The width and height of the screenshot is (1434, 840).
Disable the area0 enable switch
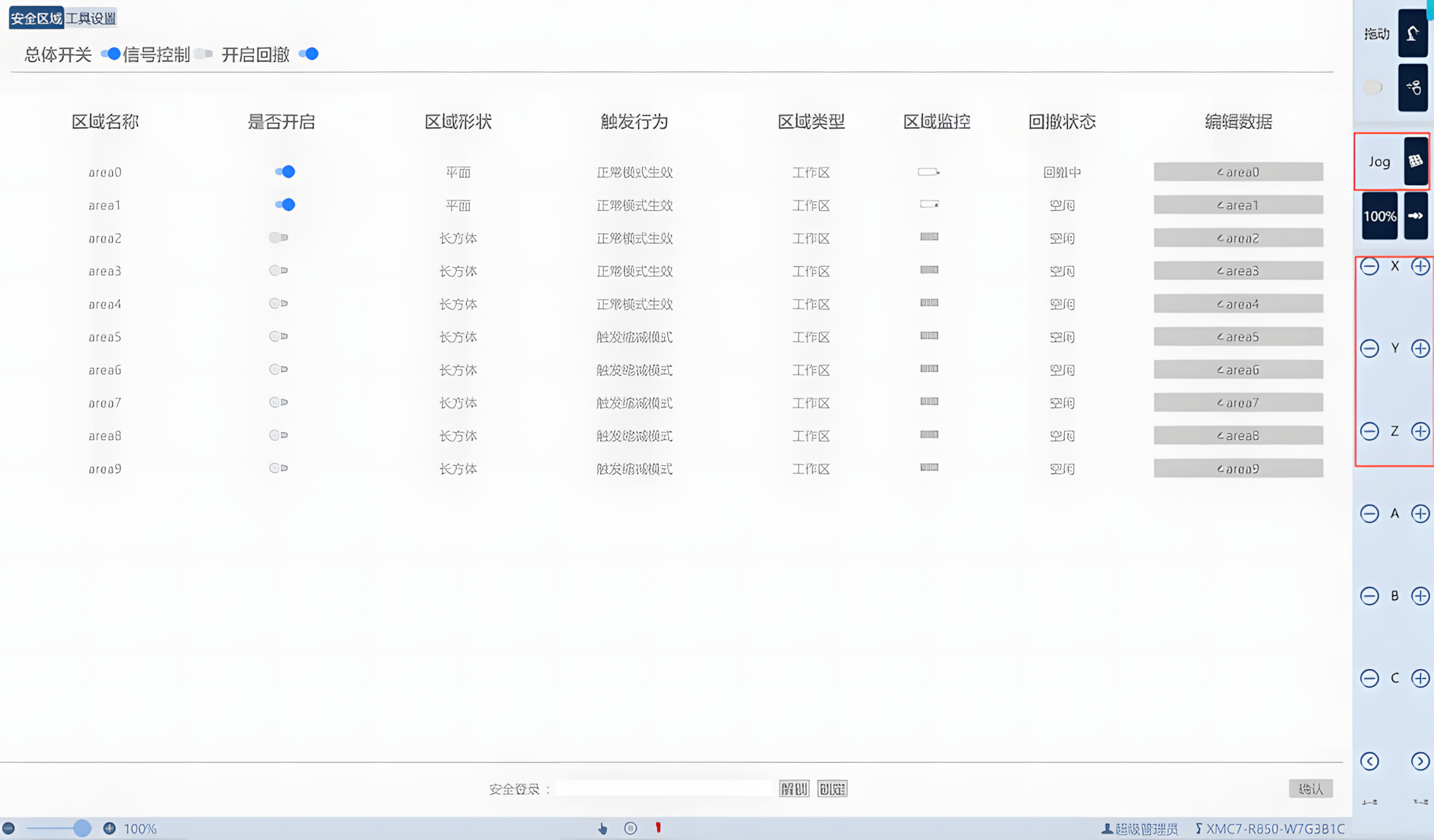[x=285, y=172]
